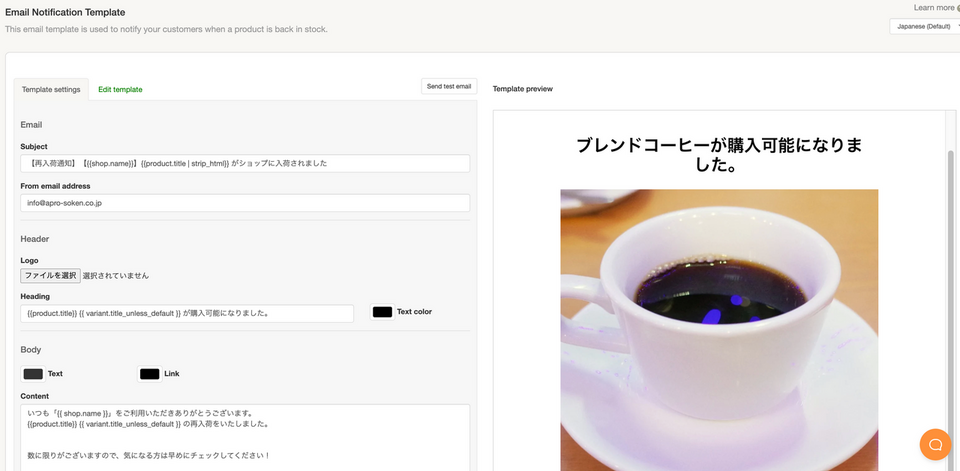Open the orange chat support bubble

[x=935, y=444]
